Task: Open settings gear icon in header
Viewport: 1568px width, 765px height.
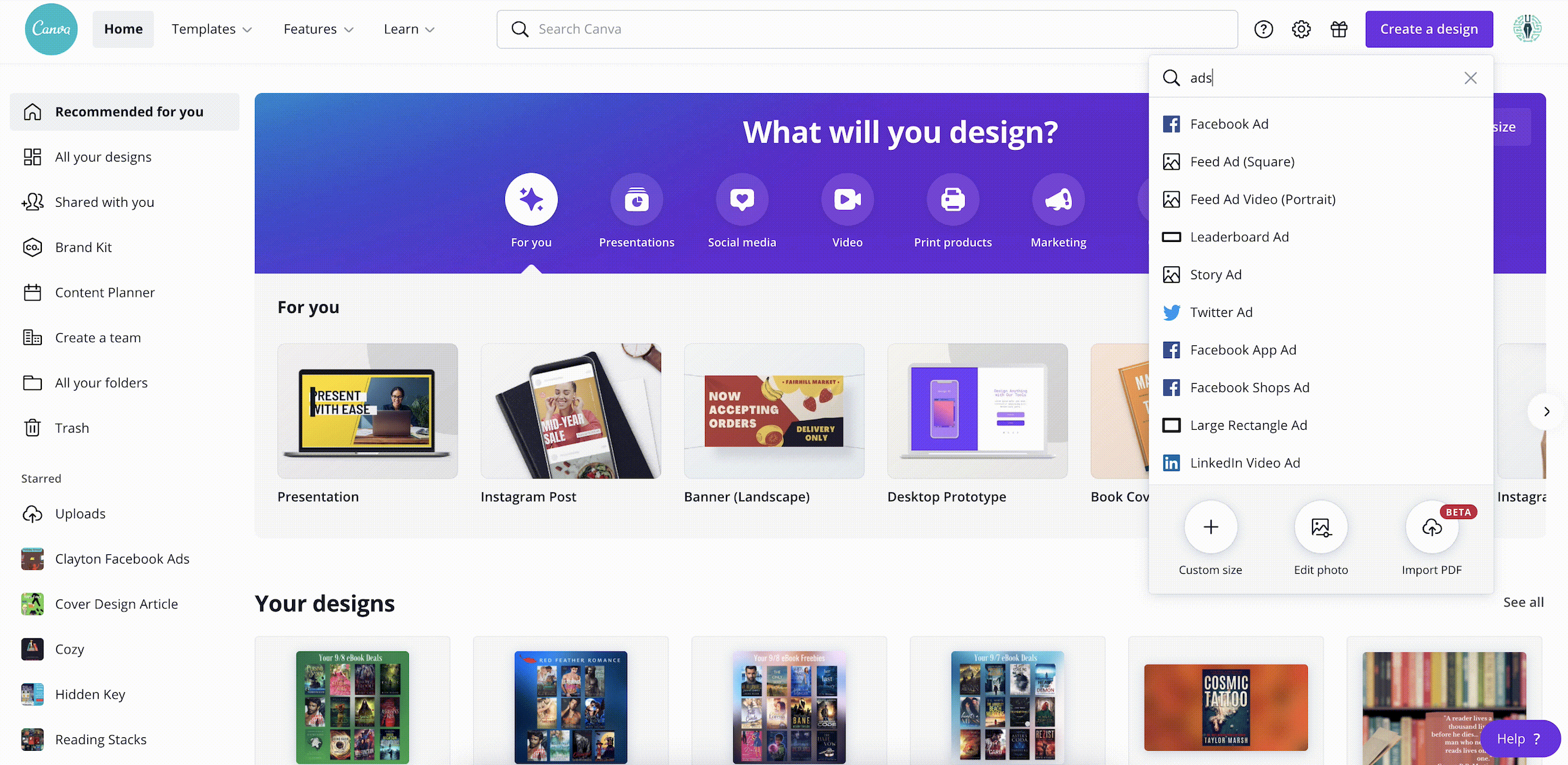Action: point(1301,29)
